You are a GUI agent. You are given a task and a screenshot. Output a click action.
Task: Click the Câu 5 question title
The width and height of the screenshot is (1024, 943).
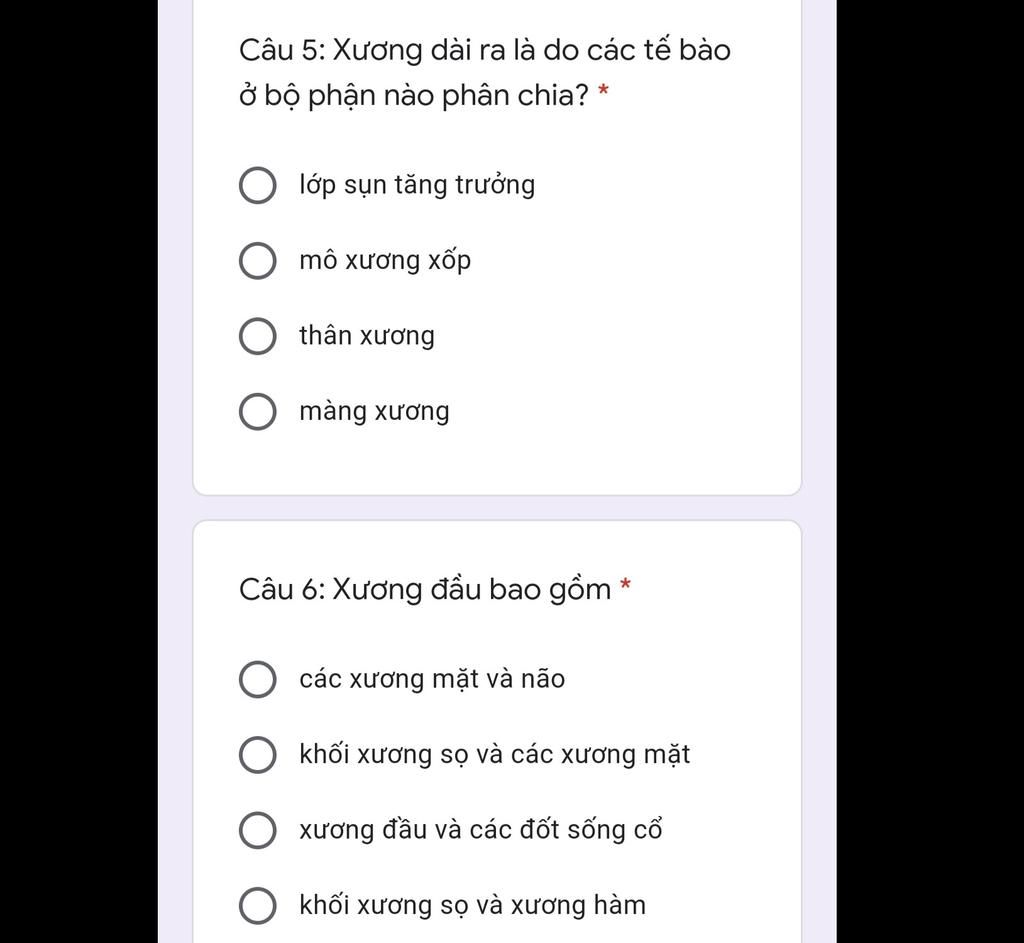(x=485, y=73)
